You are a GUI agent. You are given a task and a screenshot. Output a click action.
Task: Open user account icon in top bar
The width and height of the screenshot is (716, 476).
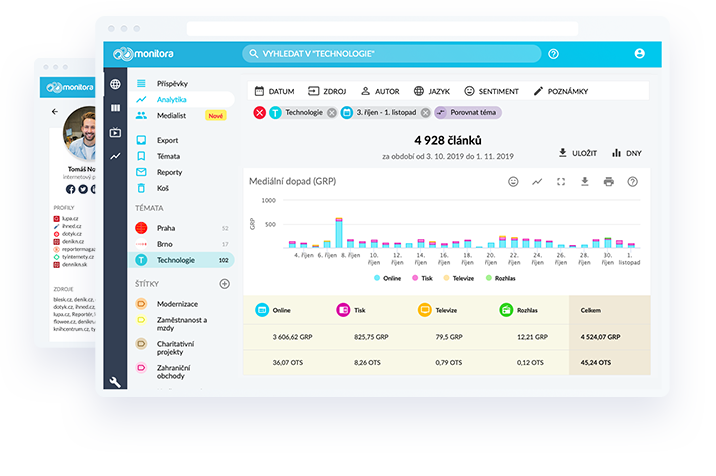[639, 54]
